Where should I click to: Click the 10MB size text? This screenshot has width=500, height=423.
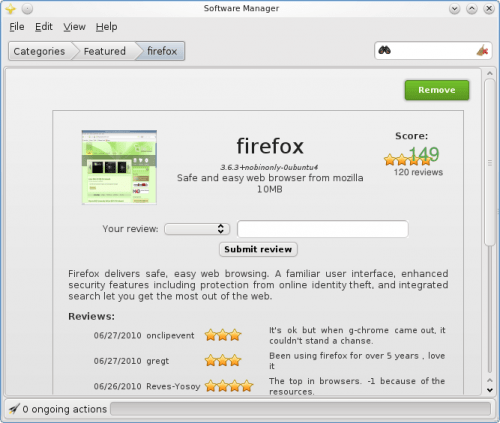[x=270, y=189]
